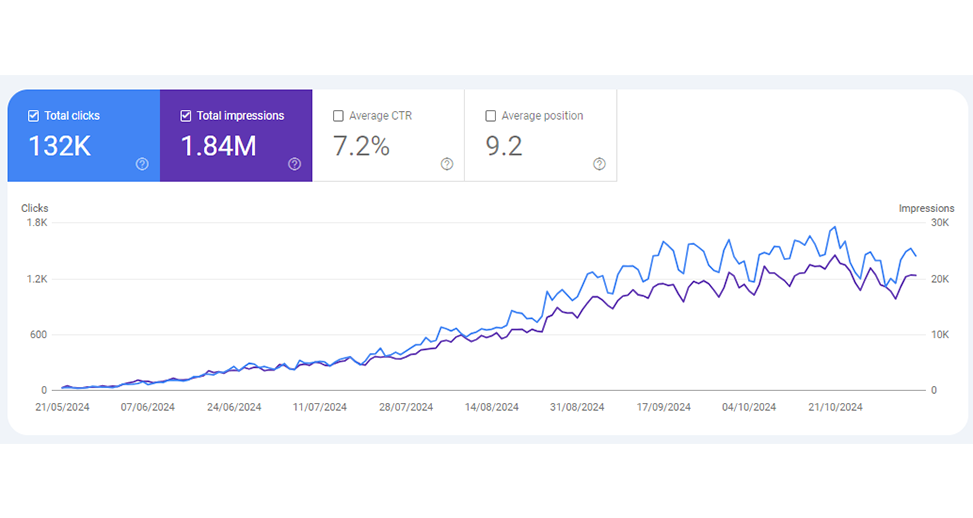Click the Impressions axis title on the right
This screenshot has width=973, height=518.
tap(926, 208)
